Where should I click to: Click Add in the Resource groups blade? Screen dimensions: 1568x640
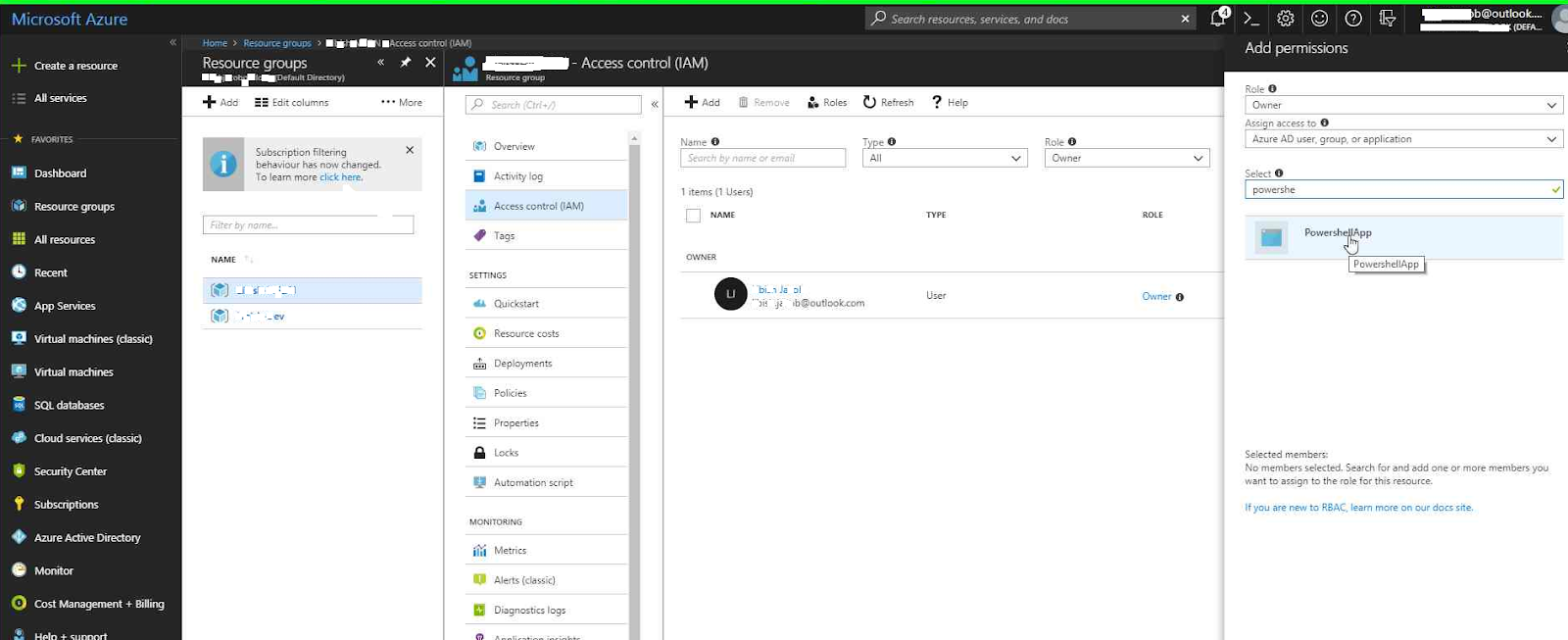click(220, 102)
